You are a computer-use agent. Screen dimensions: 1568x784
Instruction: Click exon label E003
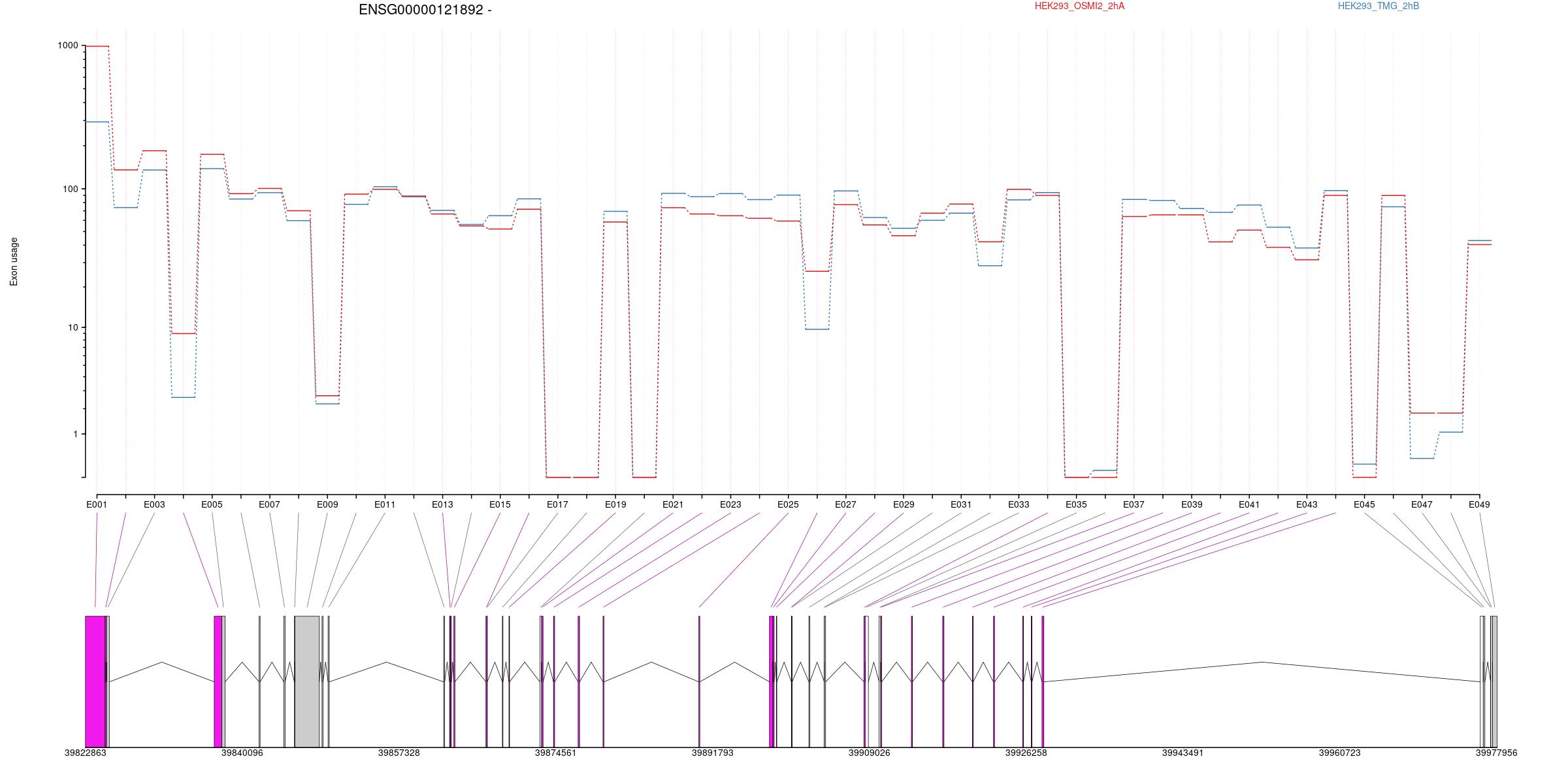tap(154, 504)
